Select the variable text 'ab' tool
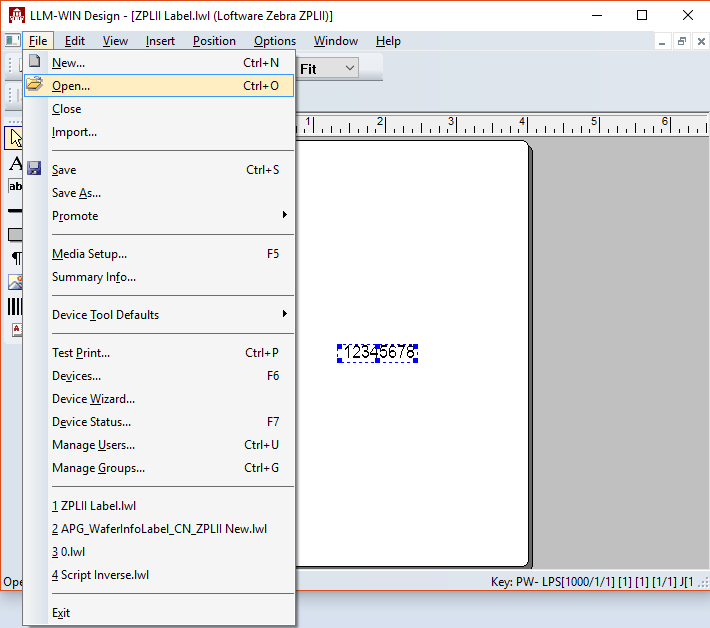The height and width of the screenshot is (628, 710). click(15, 186)
